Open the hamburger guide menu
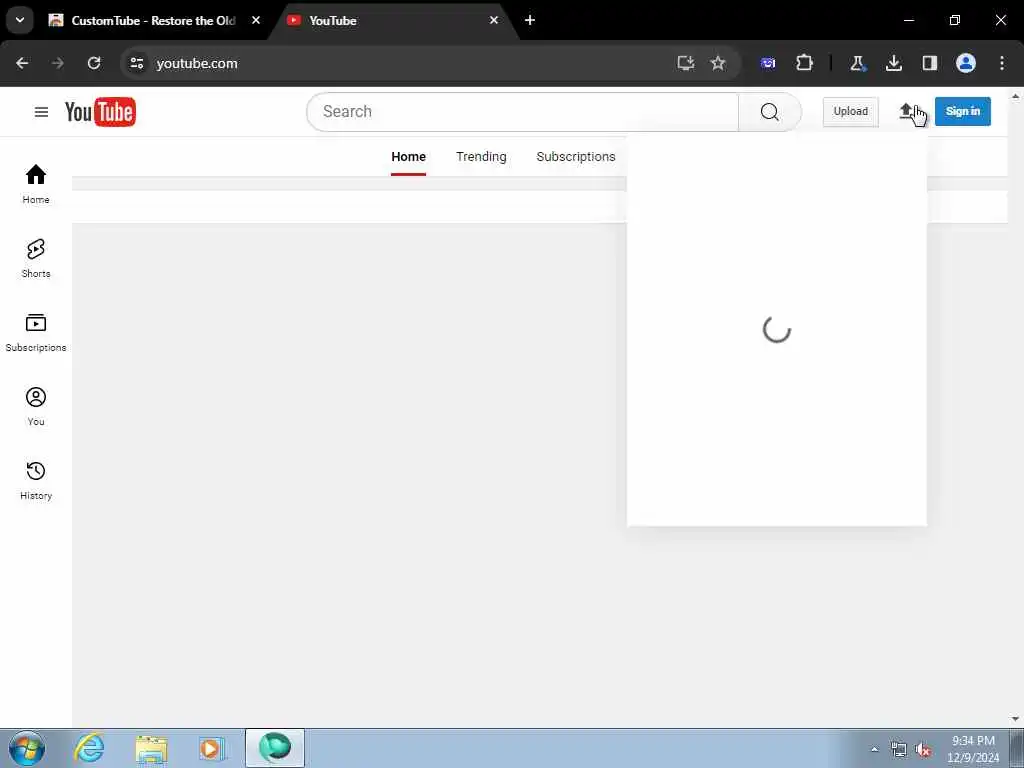 pos(41,112)
